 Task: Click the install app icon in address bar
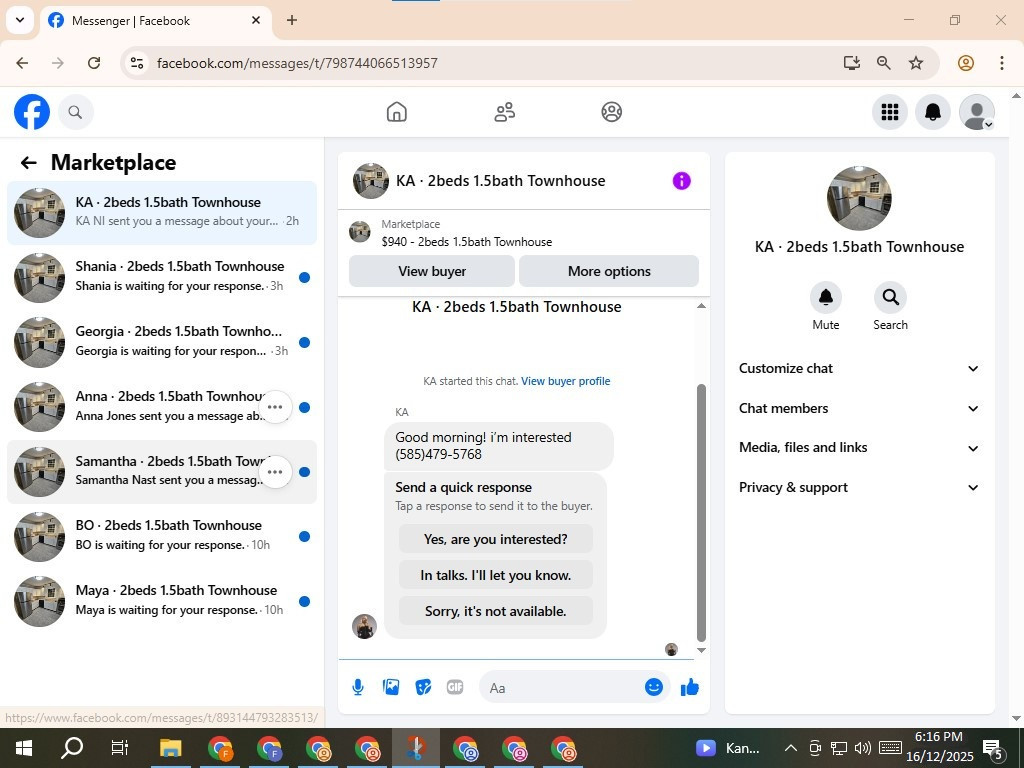coord(851,63)
